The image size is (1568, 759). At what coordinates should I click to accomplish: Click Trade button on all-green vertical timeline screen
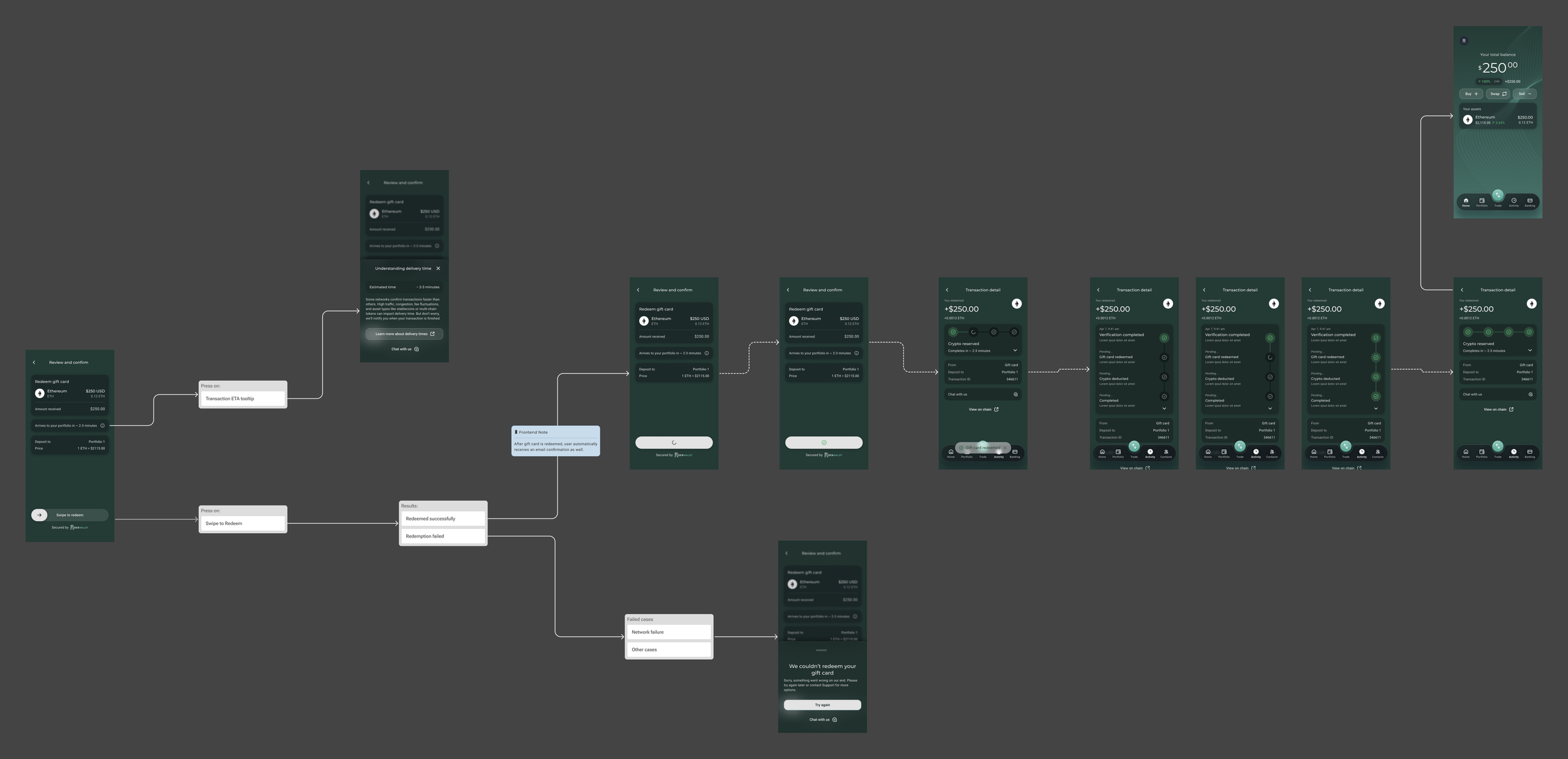tap(1346, 447)
